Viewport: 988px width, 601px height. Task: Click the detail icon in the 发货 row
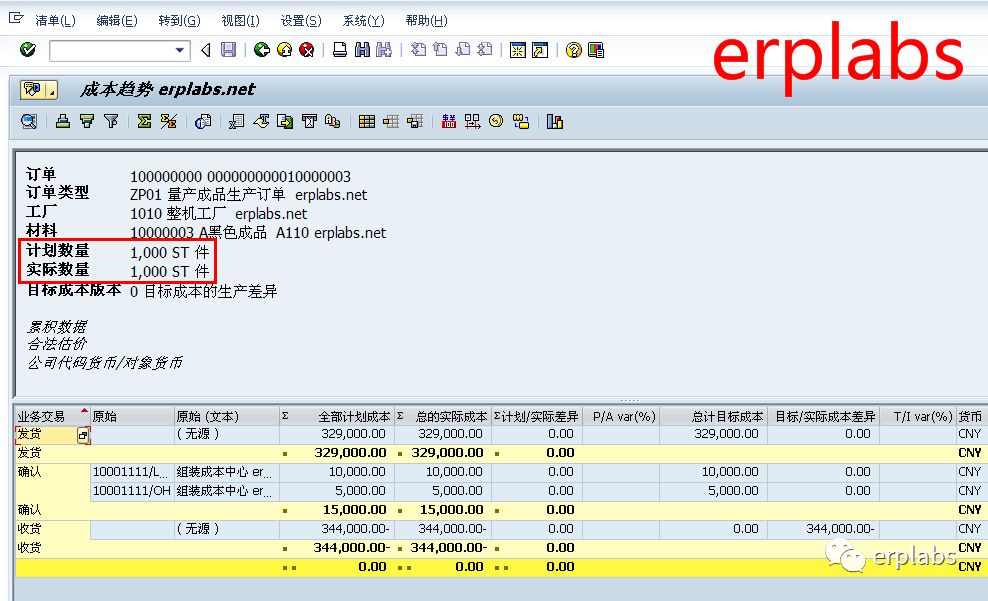[82, 435]
